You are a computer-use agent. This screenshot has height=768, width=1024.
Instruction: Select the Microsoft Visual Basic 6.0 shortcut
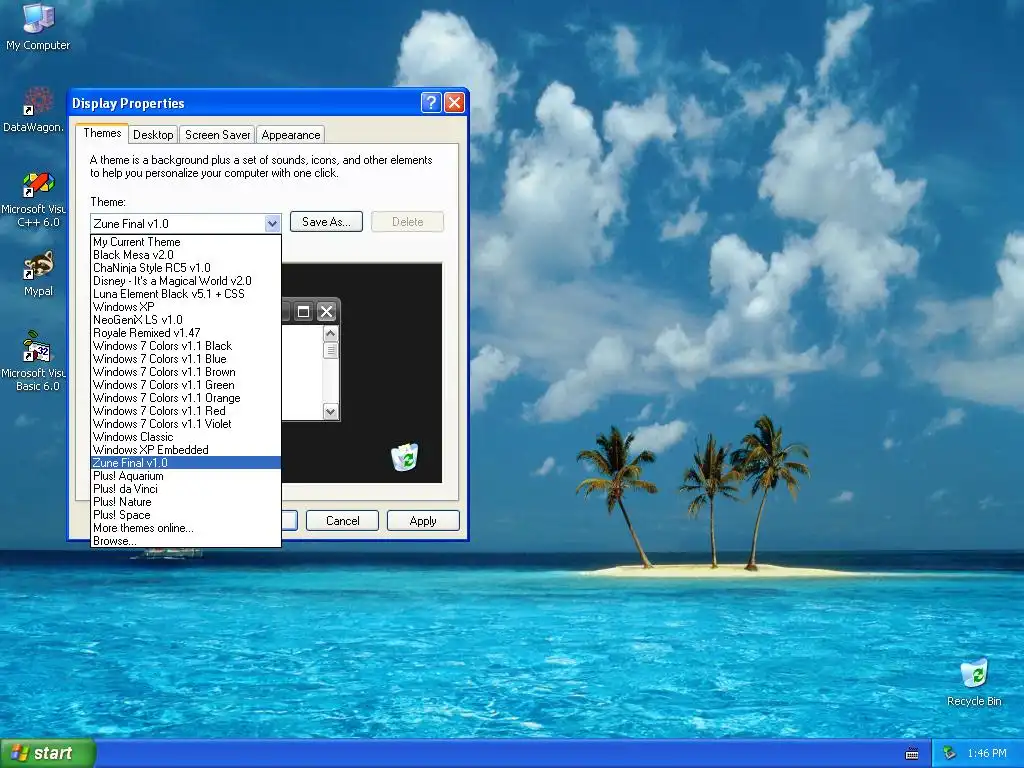pyautogui.click(x=34, y=361)
